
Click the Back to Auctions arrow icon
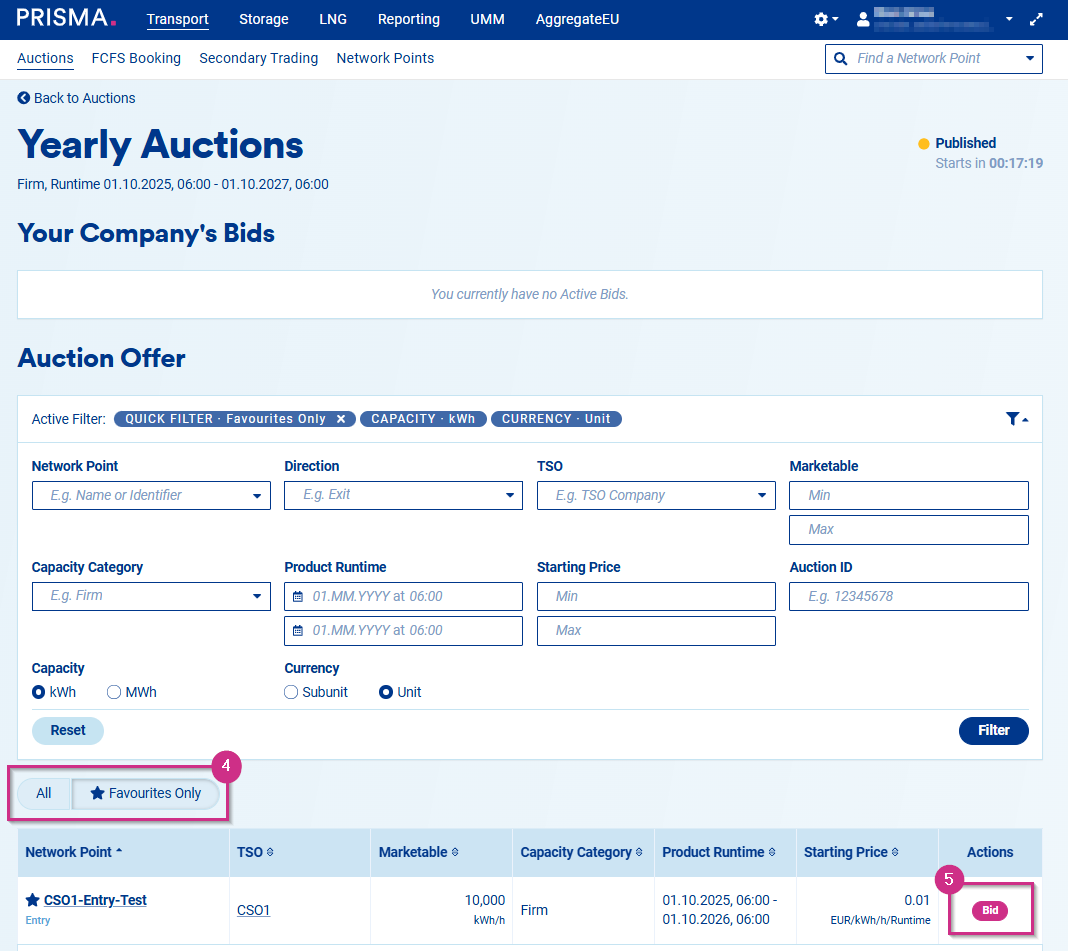coord(24,98)
